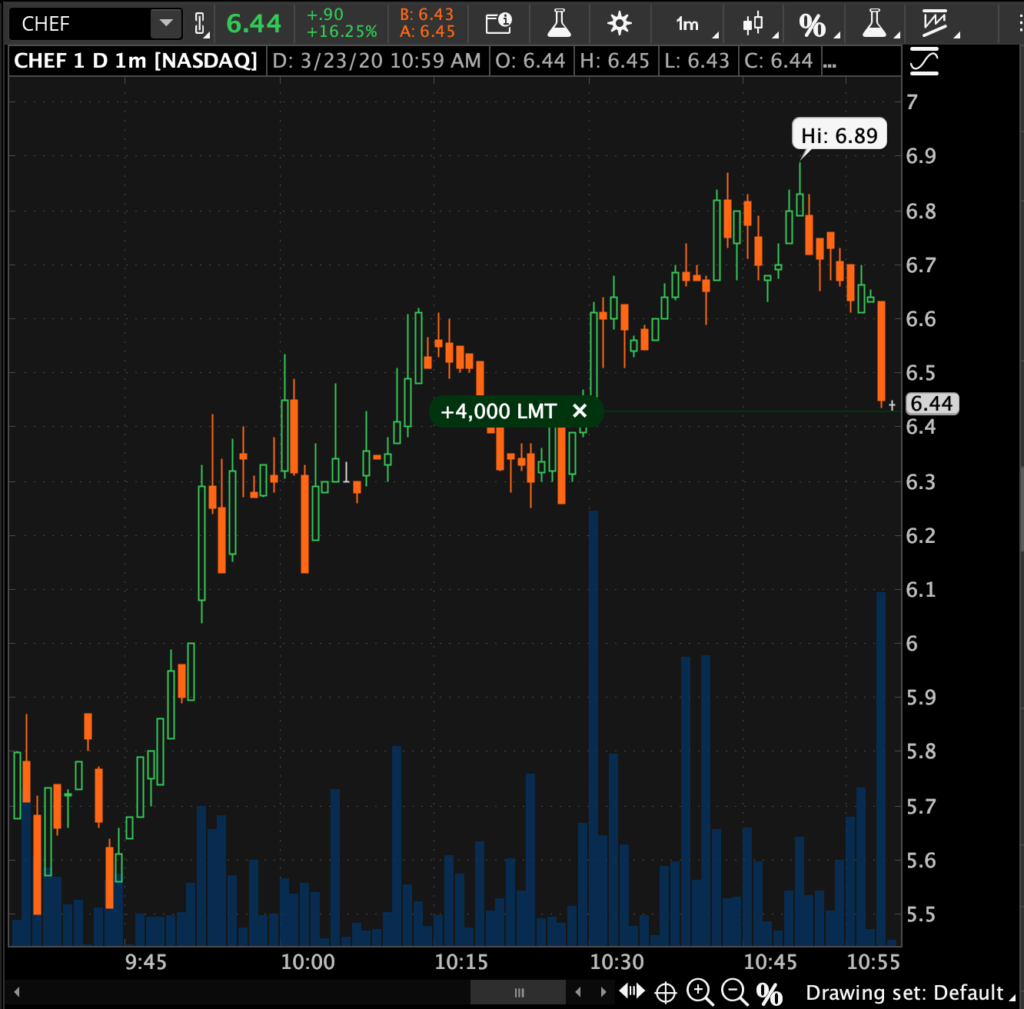The image size is (1024, 1009).
Task: Click the last price 6.44 in green
Action: (253, 24)
